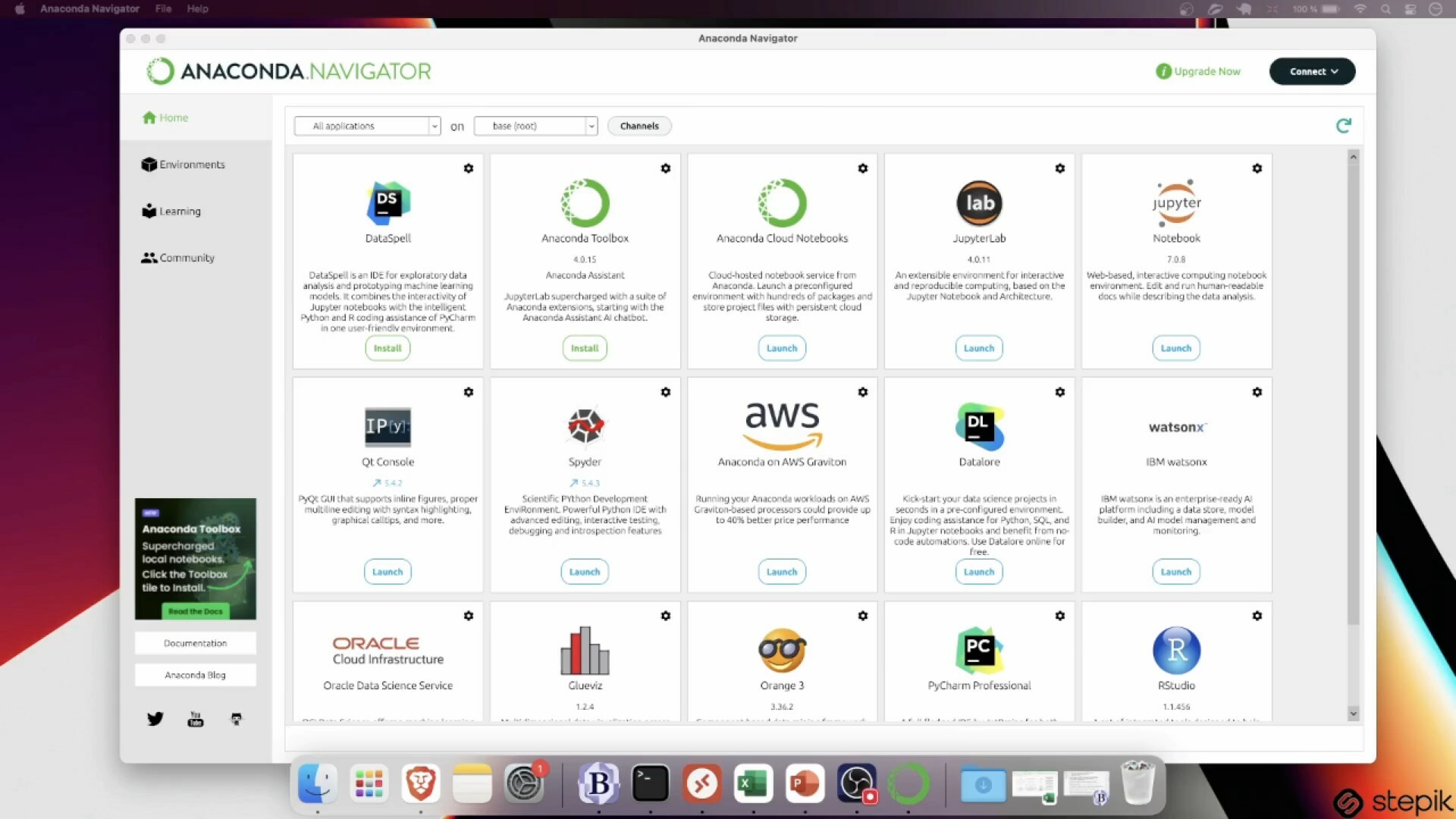This screenshot has width=1456, height=819.
Task: Open Excel from the dock
Action: [x=753, y=783]
